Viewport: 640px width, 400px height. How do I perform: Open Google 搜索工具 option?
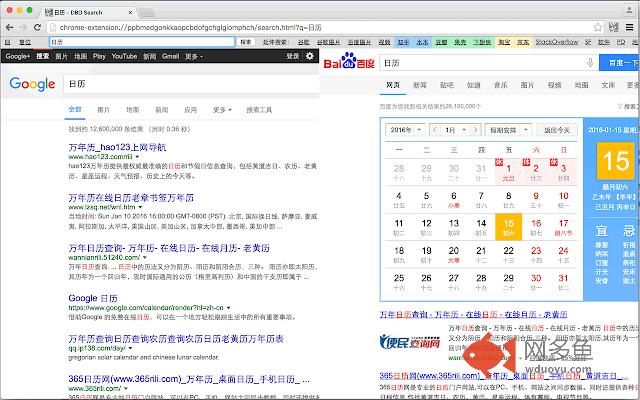click(x=259, y=110)
